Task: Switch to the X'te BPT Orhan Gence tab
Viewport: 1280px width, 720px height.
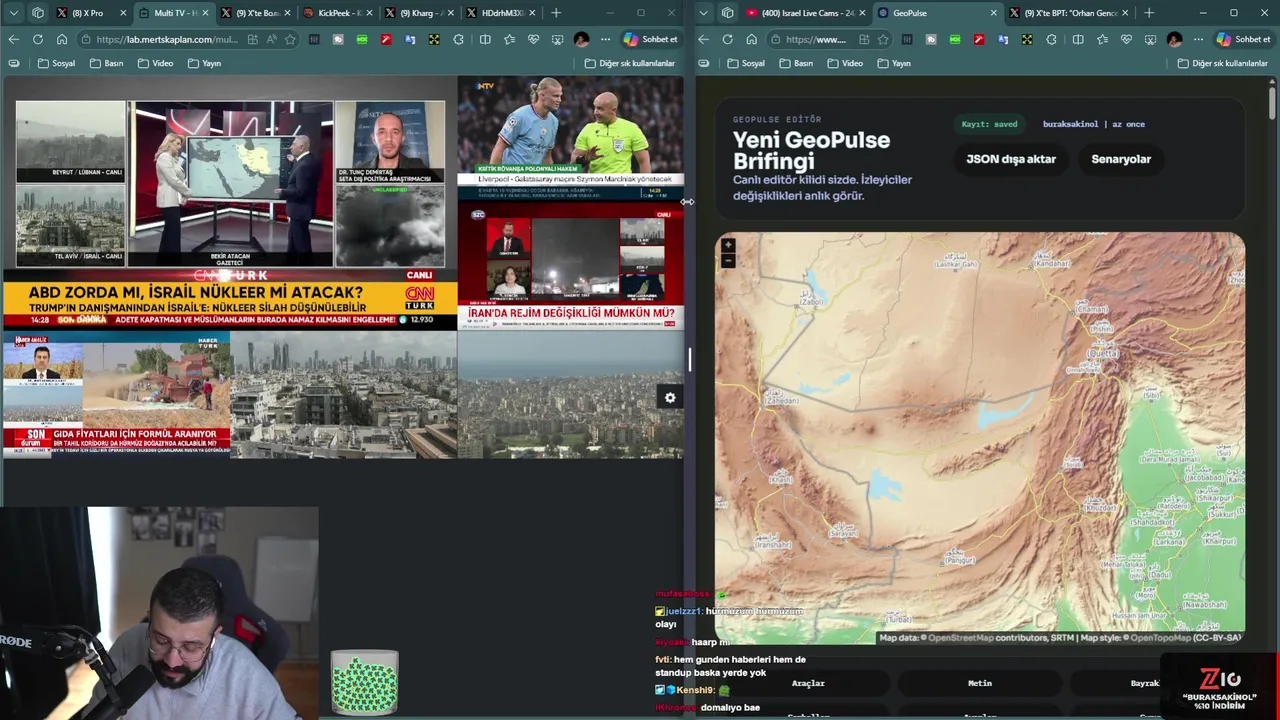Action: pyautogui.click(x=1069, y=13)
